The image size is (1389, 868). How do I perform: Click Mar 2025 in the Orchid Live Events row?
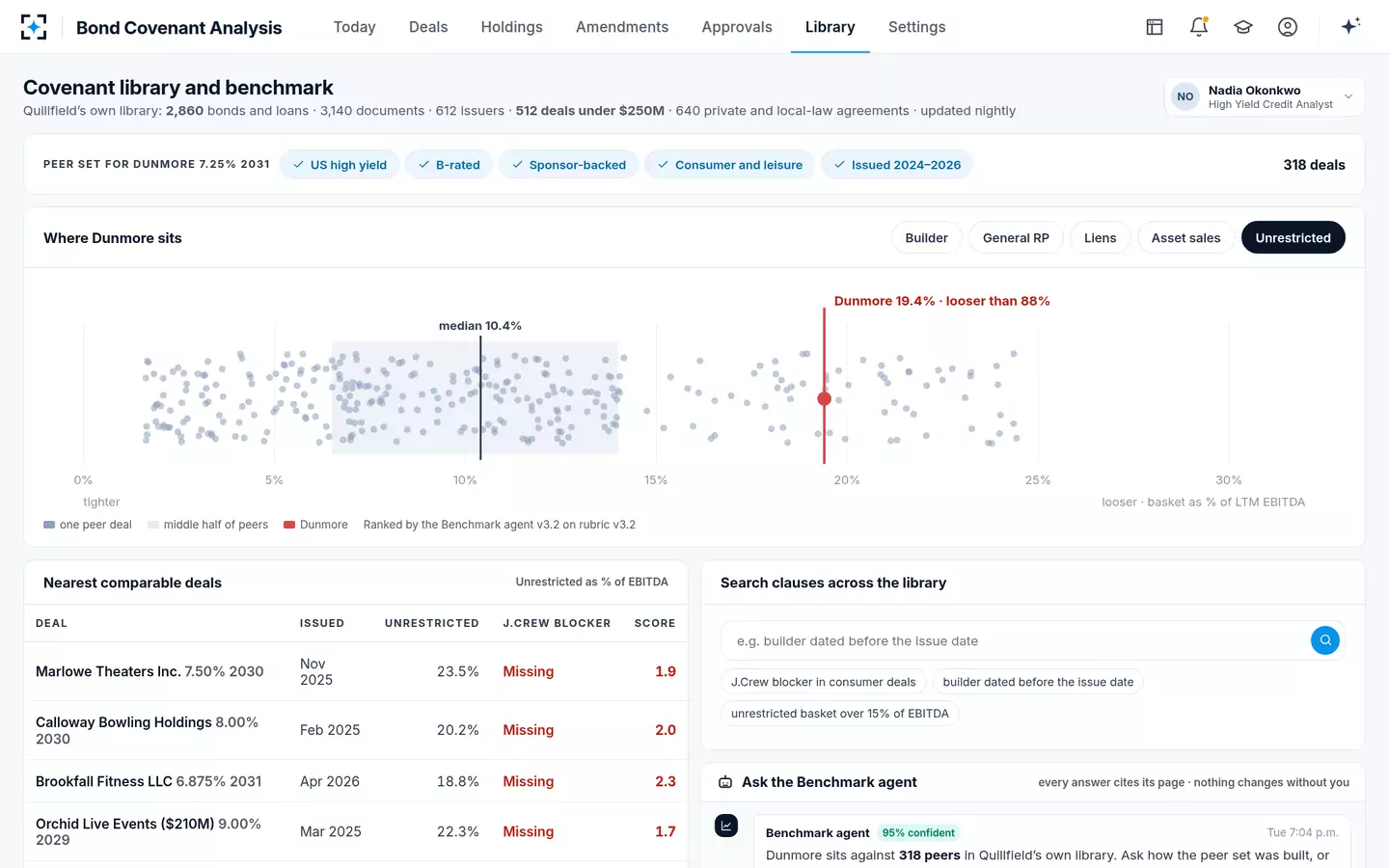pyautogui.click(x=331, y=831)
